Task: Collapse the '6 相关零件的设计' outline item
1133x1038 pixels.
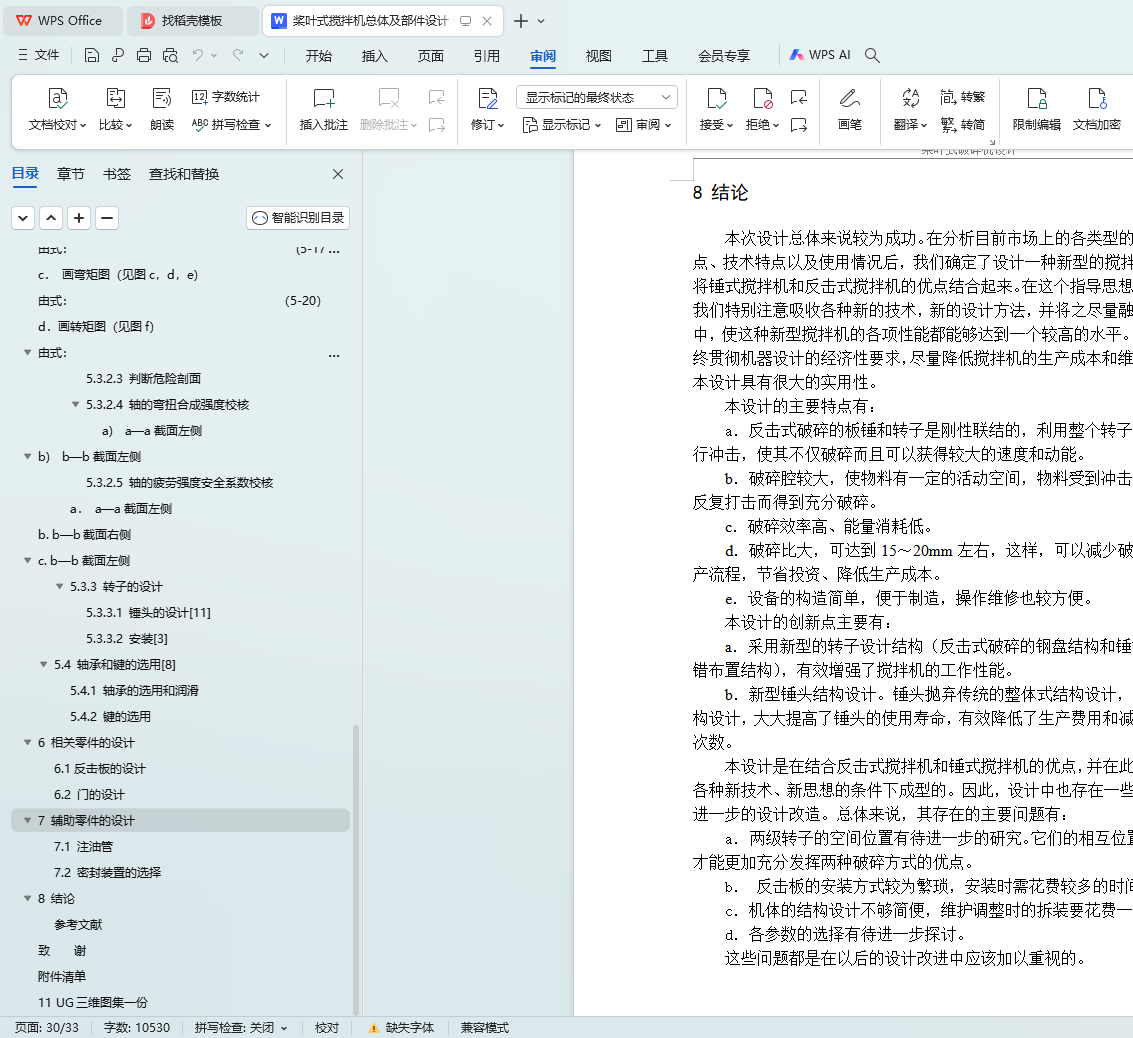Action: 27,743
